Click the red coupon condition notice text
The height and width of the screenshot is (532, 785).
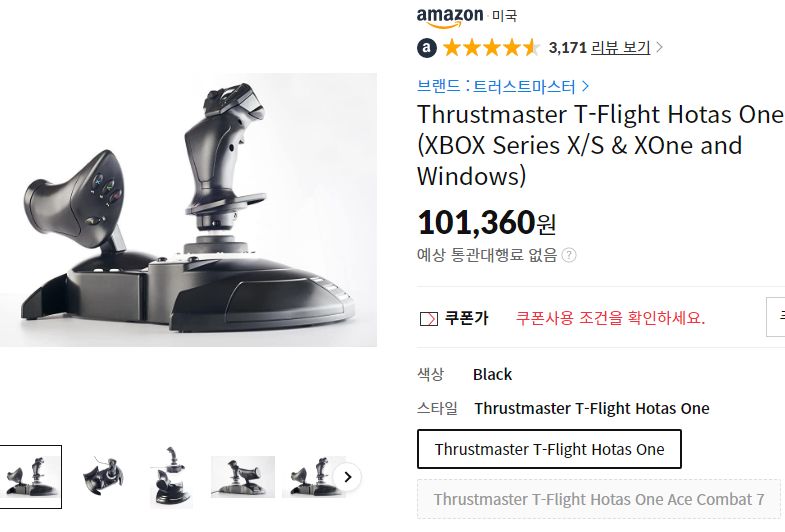tap(610, 318)
